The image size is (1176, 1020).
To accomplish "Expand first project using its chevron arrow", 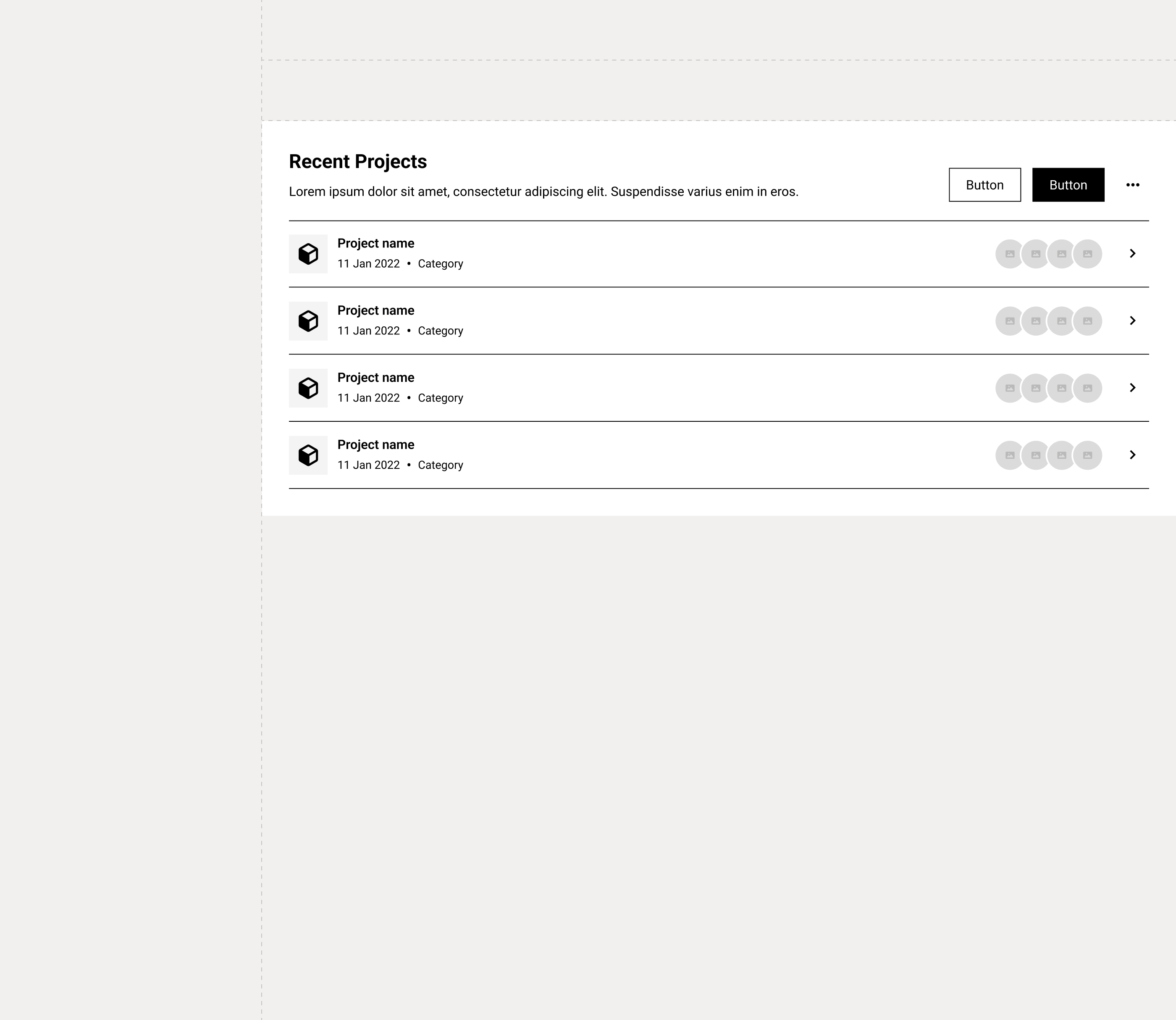I will point(1132,253).
